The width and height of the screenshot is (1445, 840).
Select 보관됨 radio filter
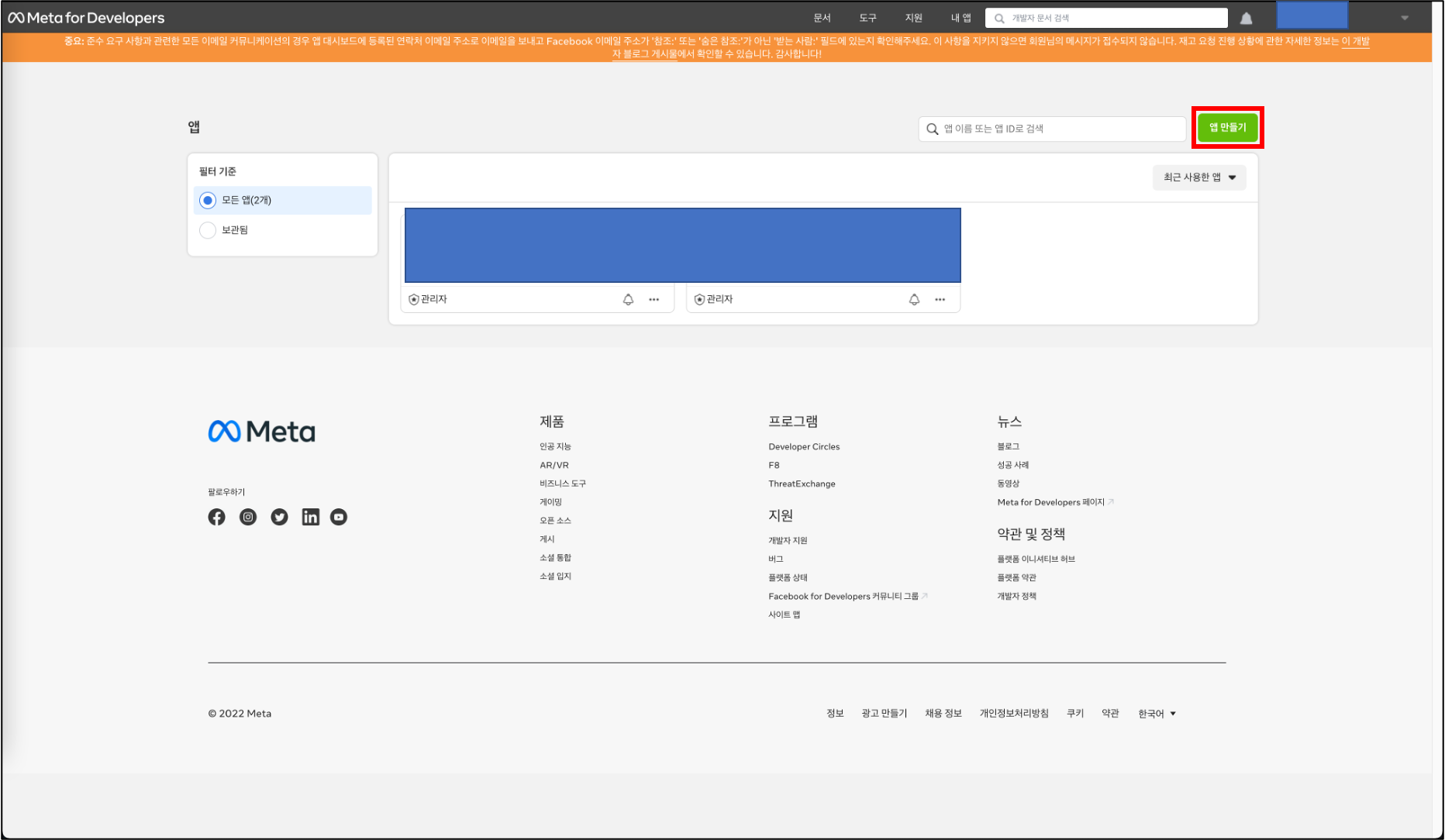click(208, 230)
